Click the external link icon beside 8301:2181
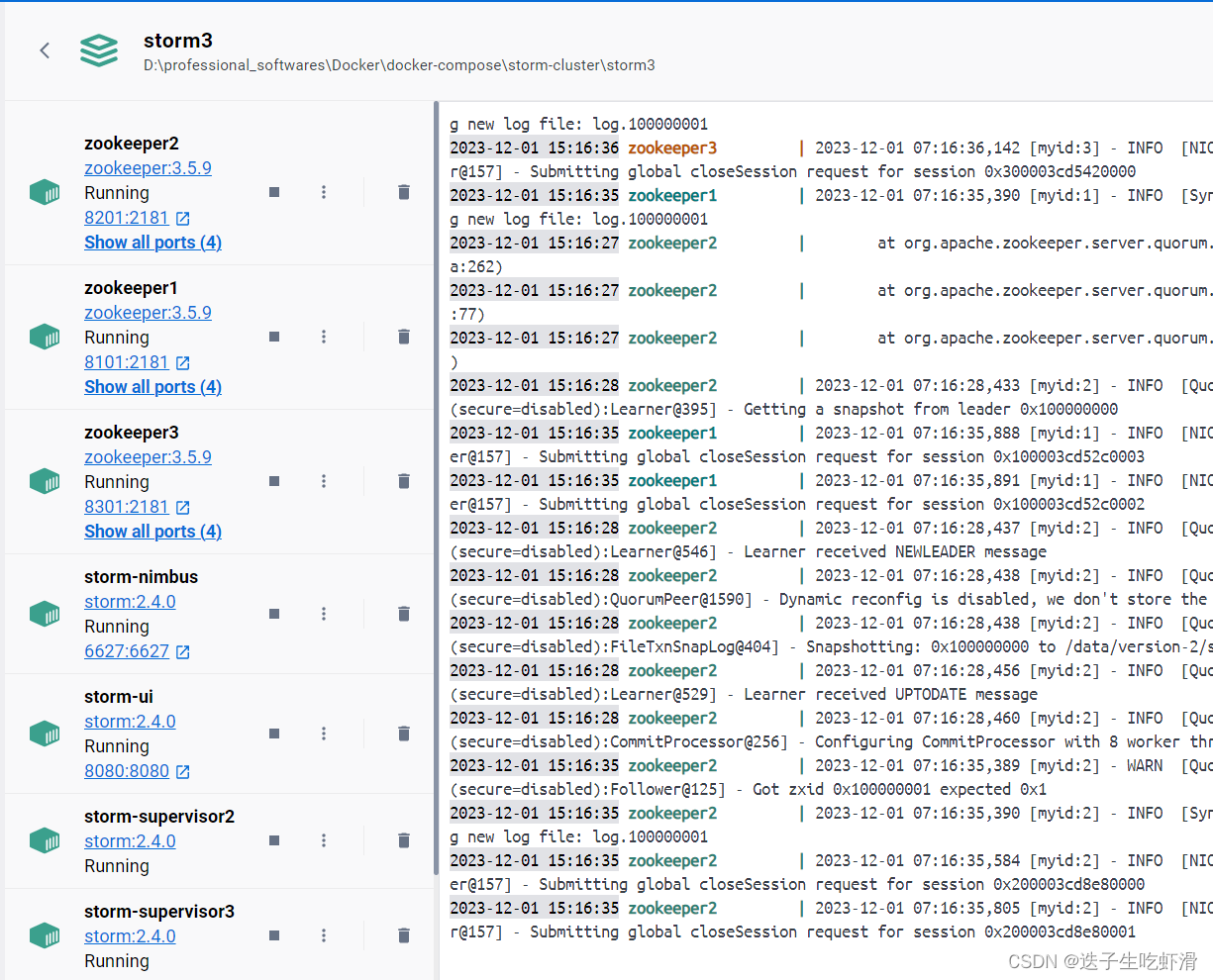Image resolution: width=1213 pixels, height=980 pixels. 183,507
